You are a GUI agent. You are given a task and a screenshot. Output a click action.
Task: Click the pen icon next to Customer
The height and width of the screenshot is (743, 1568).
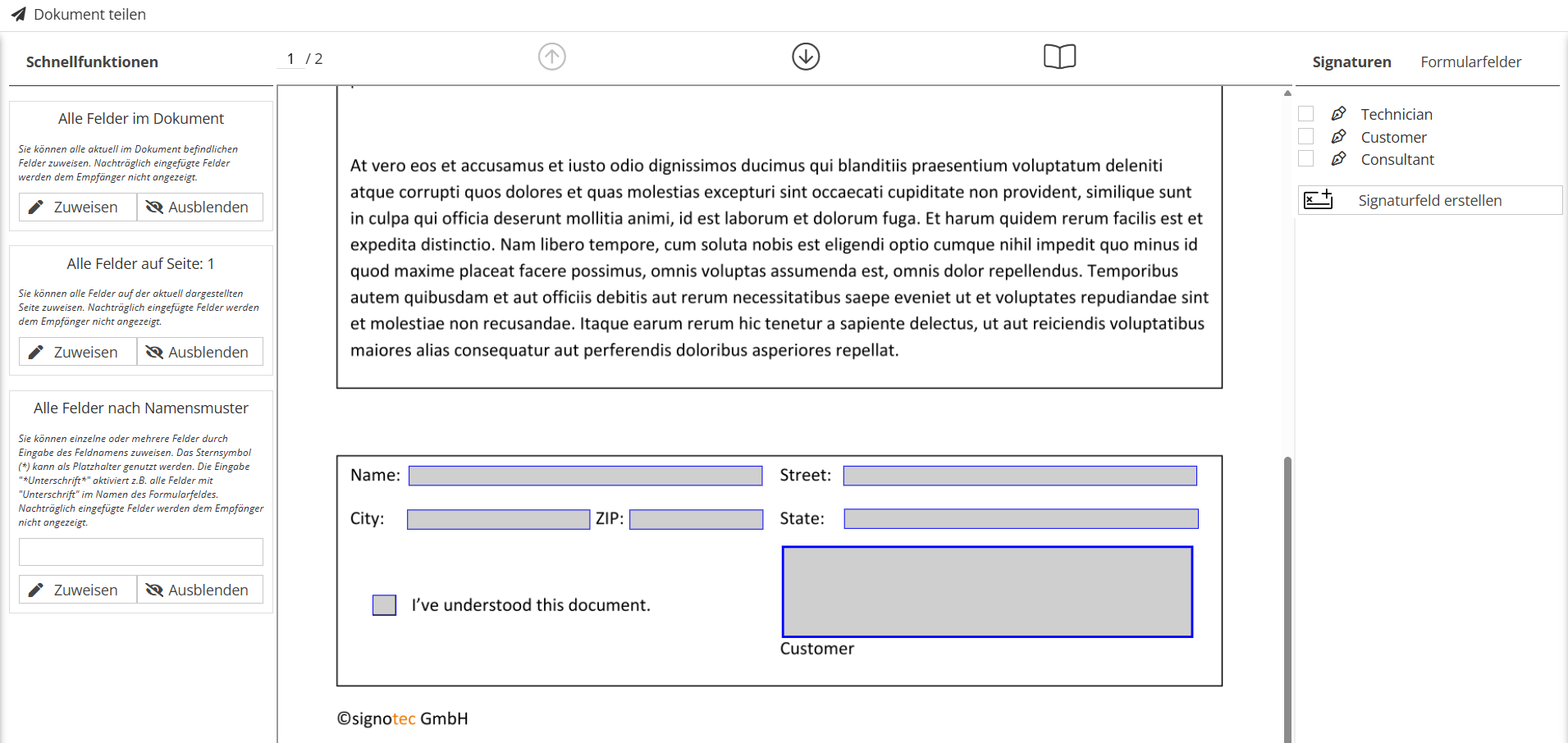(x=1339, y=136)
